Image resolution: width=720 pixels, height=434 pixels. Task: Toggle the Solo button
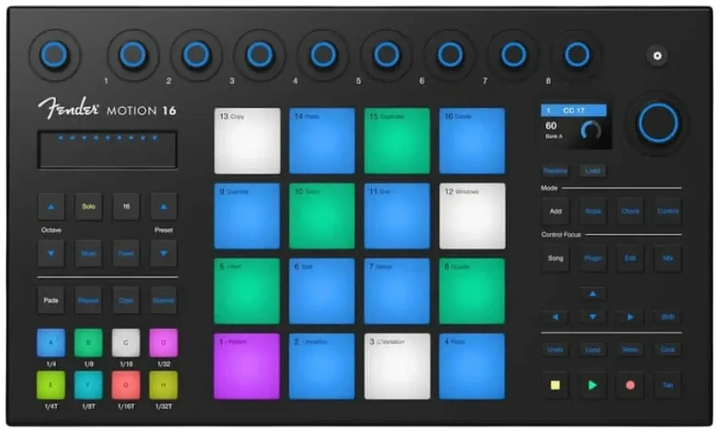tap(89, 207)
